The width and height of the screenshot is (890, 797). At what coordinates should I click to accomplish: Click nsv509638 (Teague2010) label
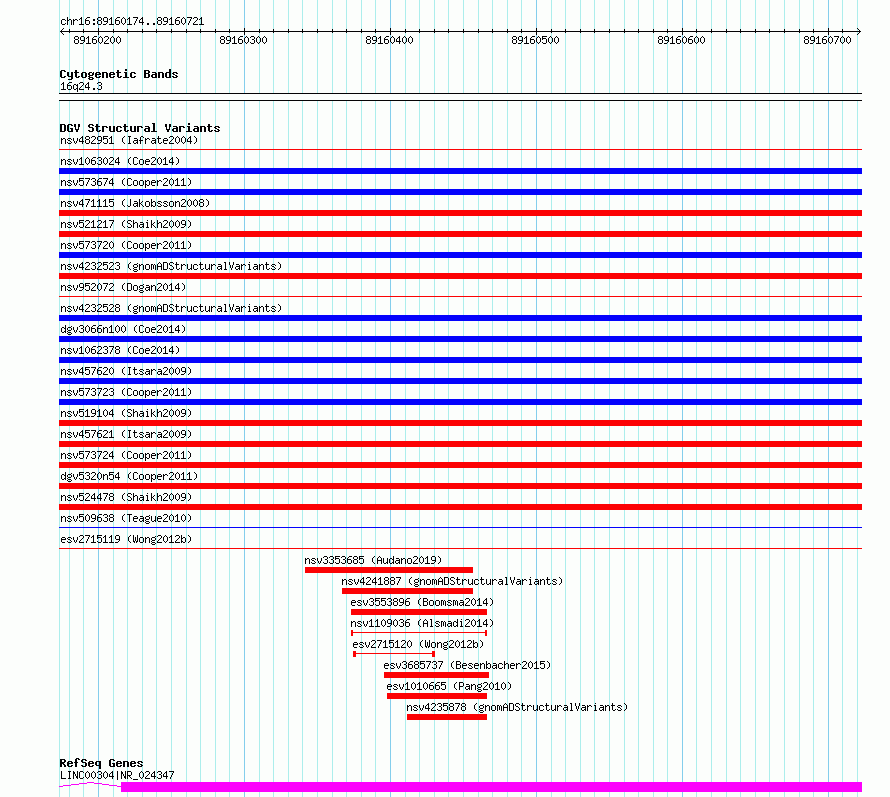pyautogui.click(x=126, y=518)
